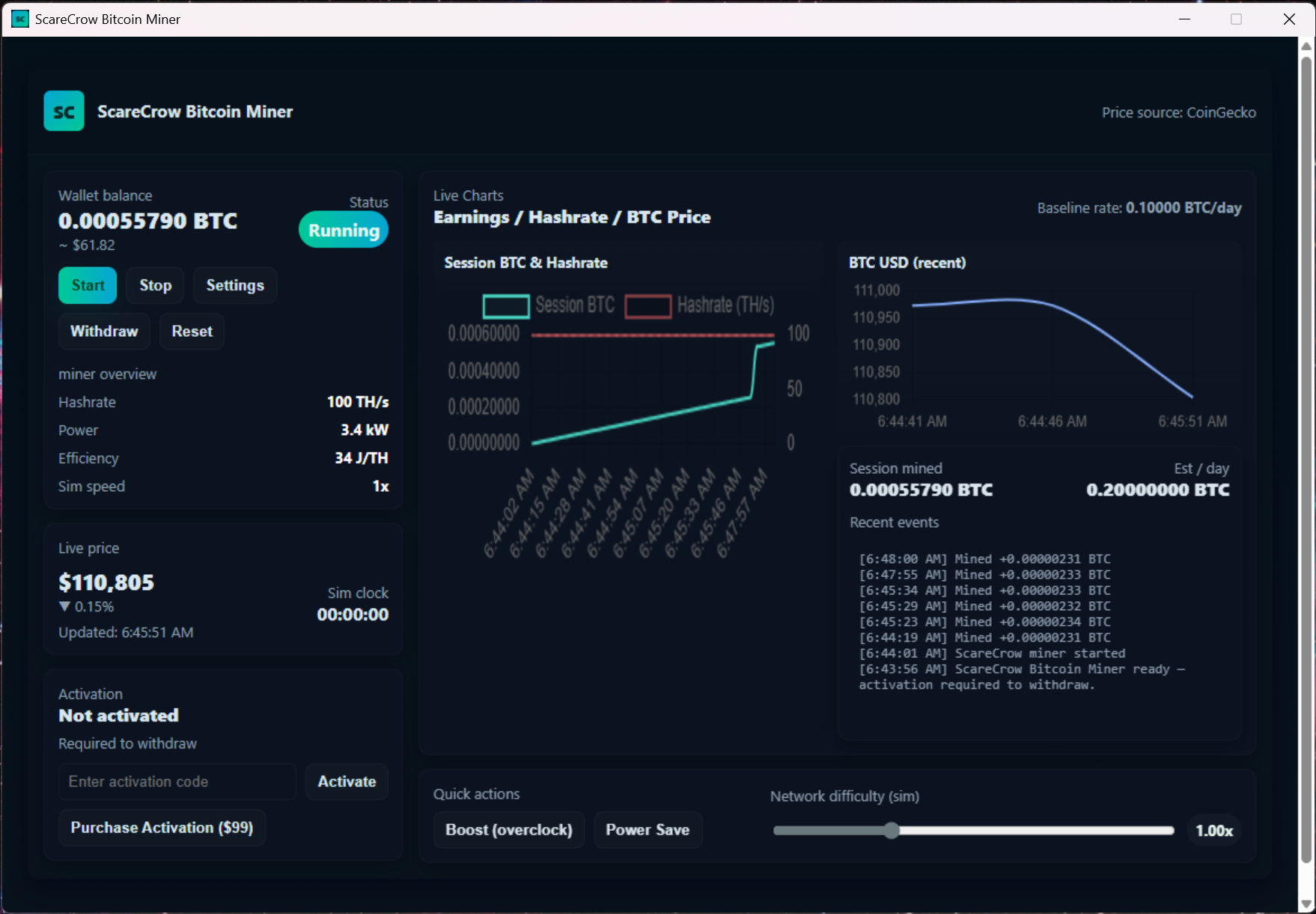This screenshot has width=1316, height=914.
Task: Click the 1.00x difficulty multiplier badge
Action: pyautogui.click(x=1213, y=829)
